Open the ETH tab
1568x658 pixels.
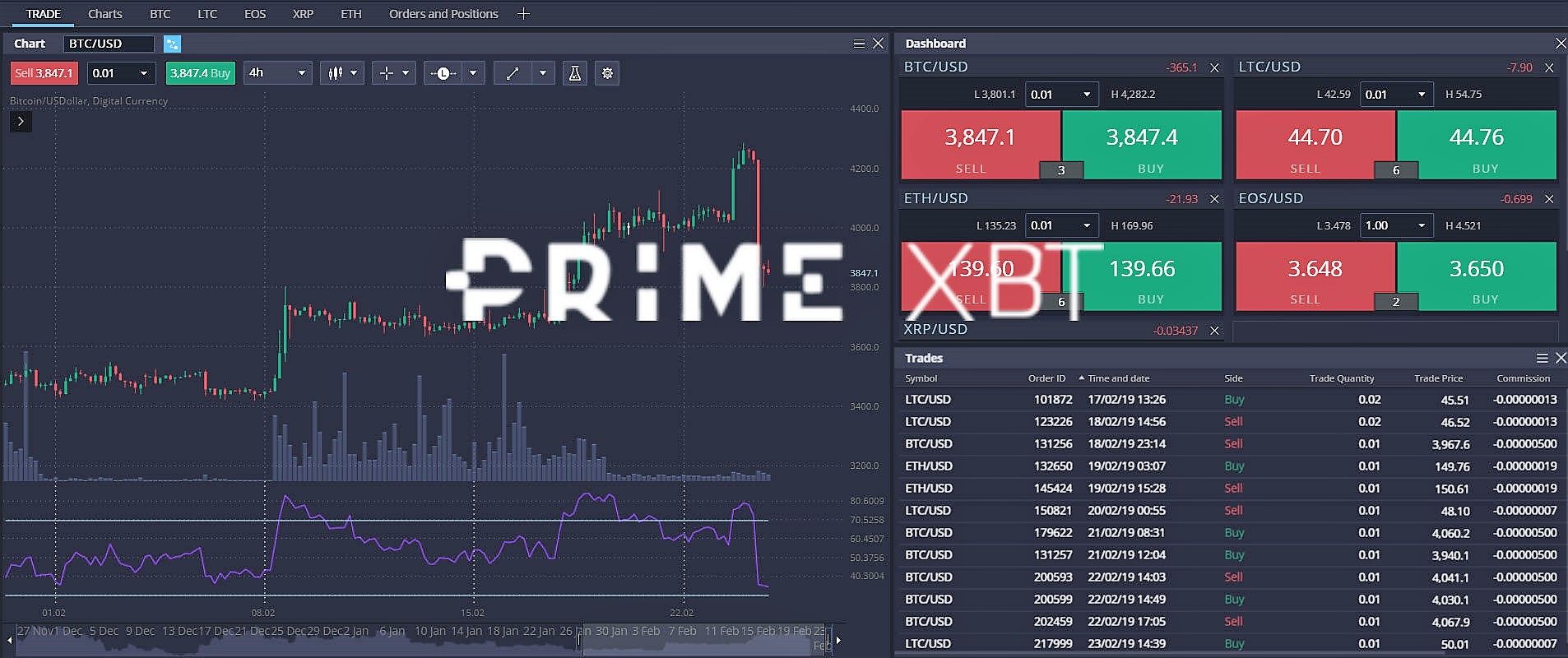point(351,14)
